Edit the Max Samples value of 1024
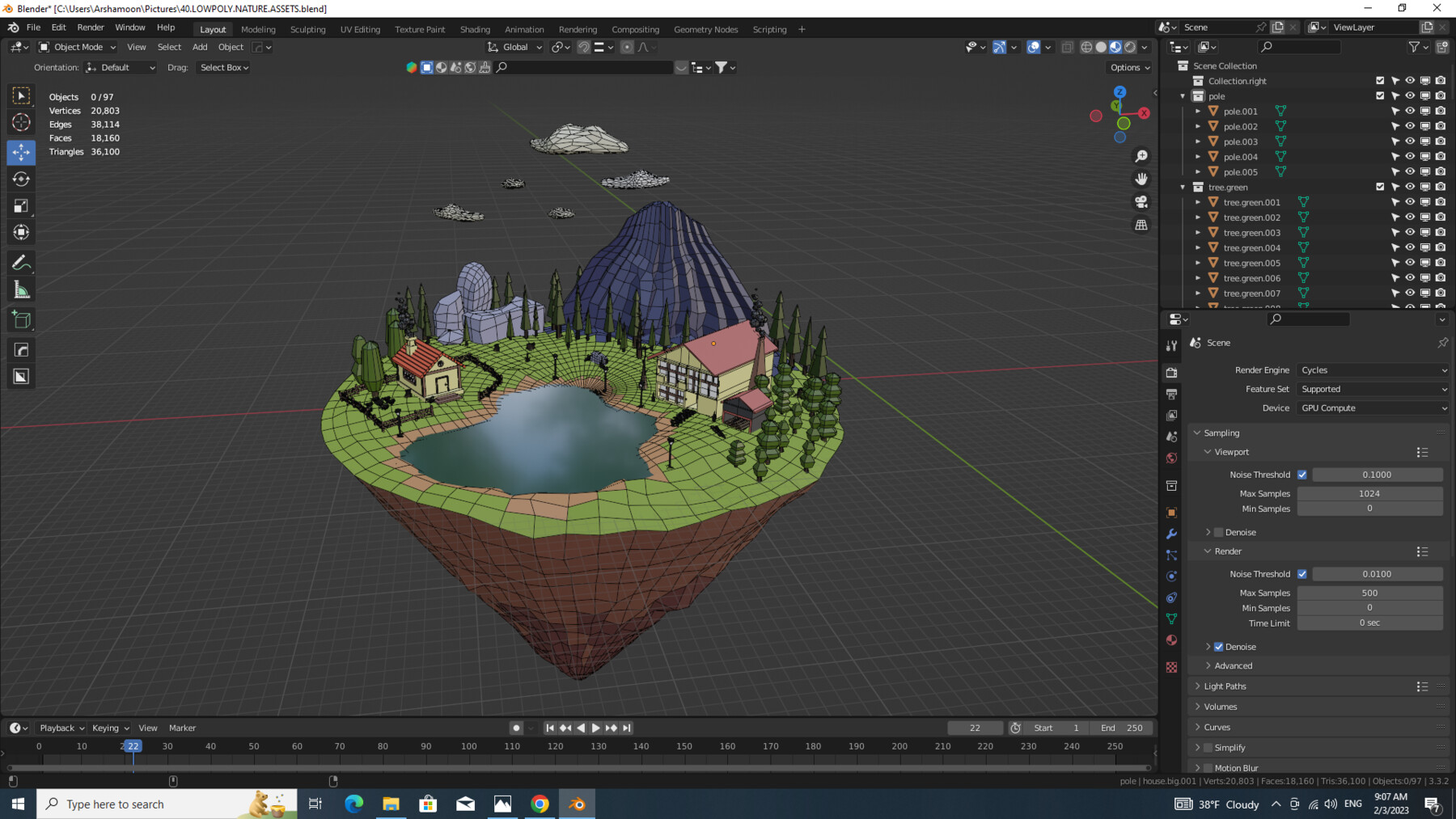Screen dimensions: 1456x819 tap(1369, 493)
